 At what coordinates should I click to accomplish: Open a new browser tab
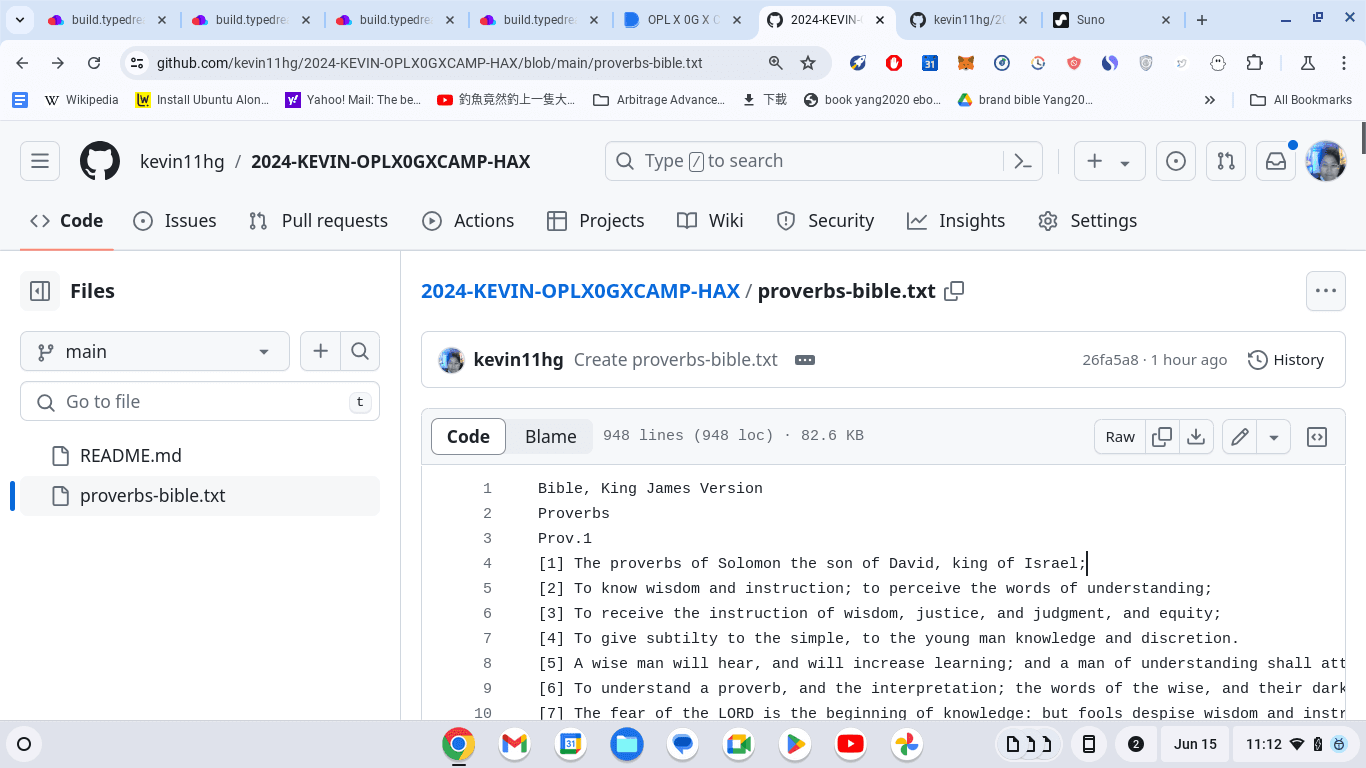coord(1202,19)
